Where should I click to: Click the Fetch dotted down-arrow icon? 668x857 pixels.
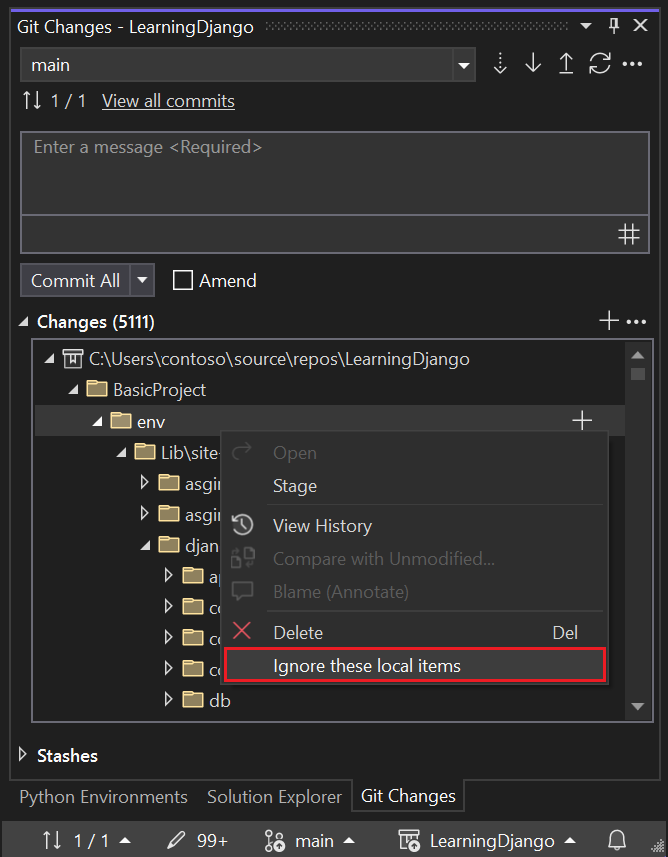coord(500,64)
